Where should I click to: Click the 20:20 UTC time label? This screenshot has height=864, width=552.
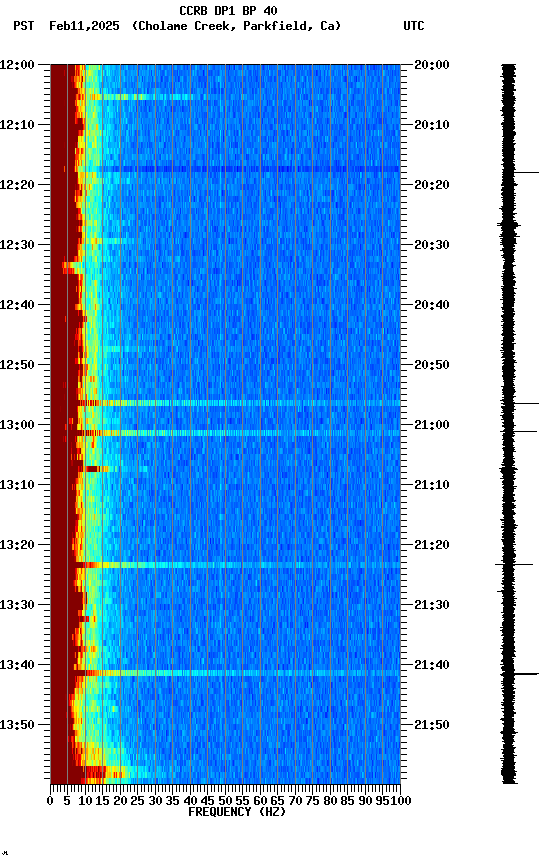click(x=432, y=185)
